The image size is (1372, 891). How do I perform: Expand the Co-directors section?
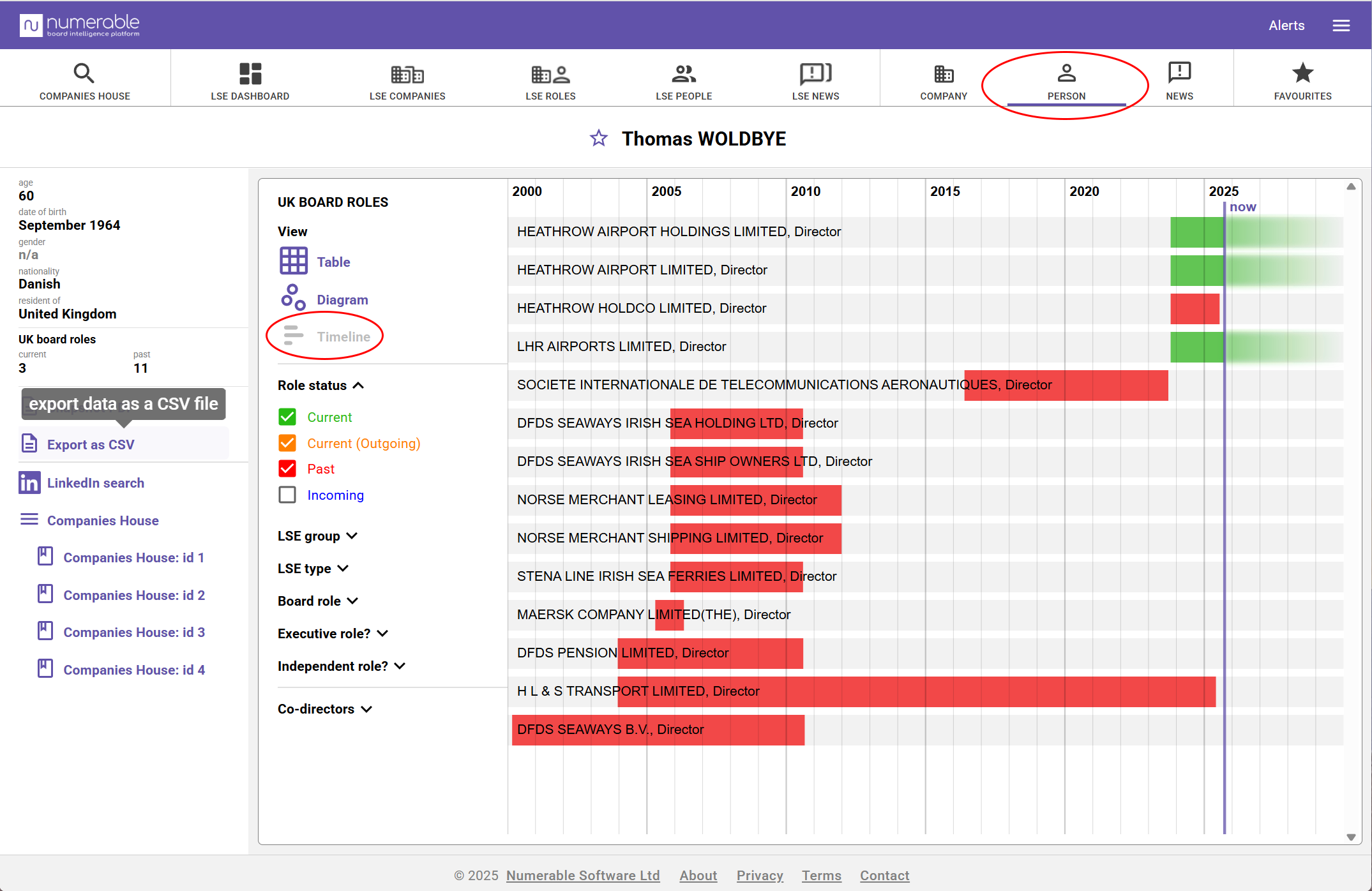point(324,709)
